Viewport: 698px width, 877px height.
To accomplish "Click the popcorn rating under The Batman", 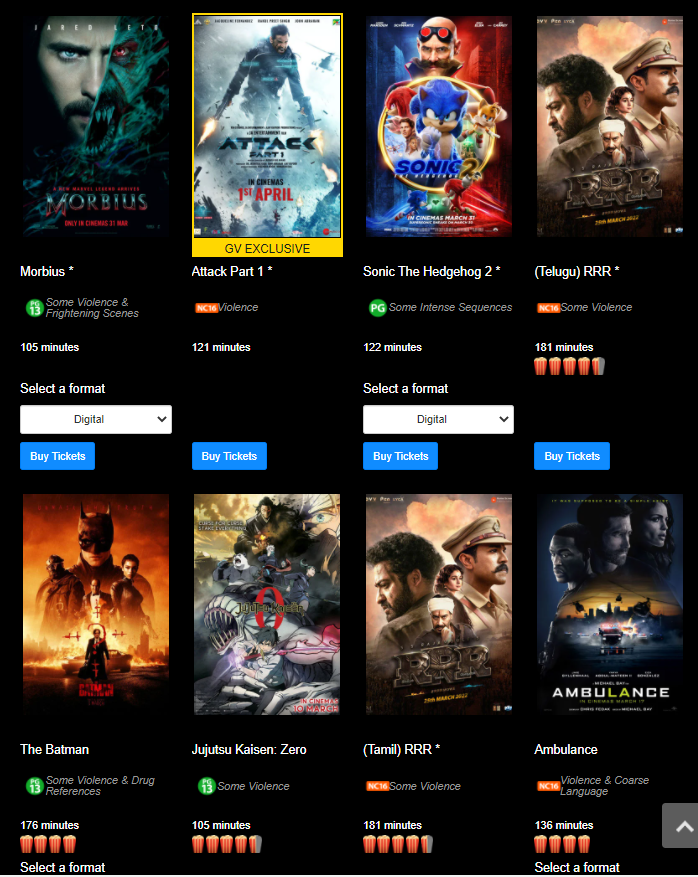I will point(48,844).
